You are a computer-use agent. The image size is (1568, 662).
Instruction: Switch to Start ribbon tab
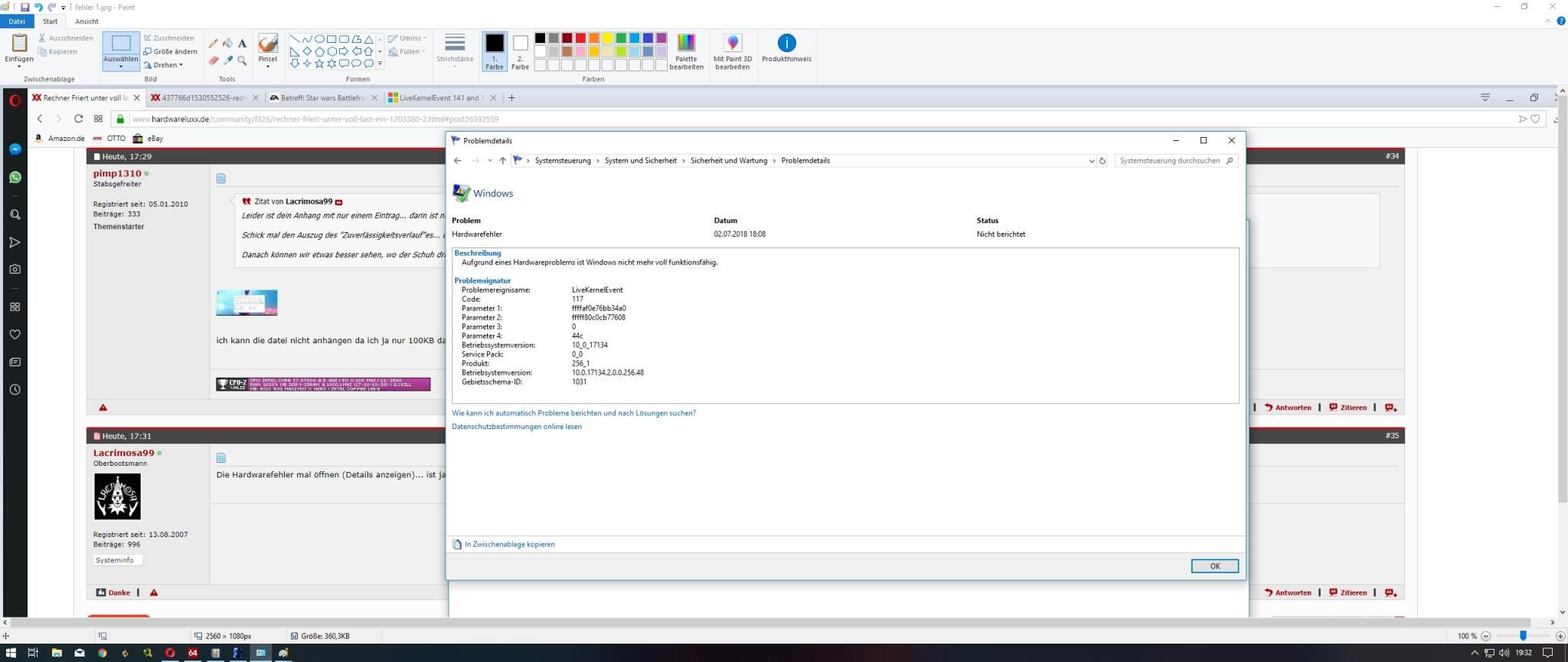pyautogui.click(x=50, y=21)
